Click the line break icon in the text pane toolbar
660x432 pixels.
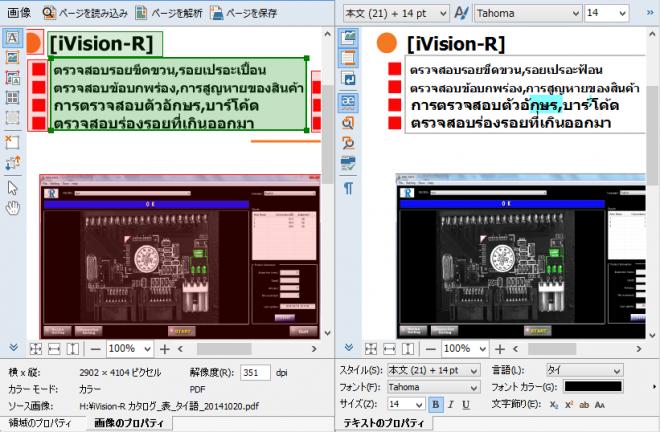point(349,78)
